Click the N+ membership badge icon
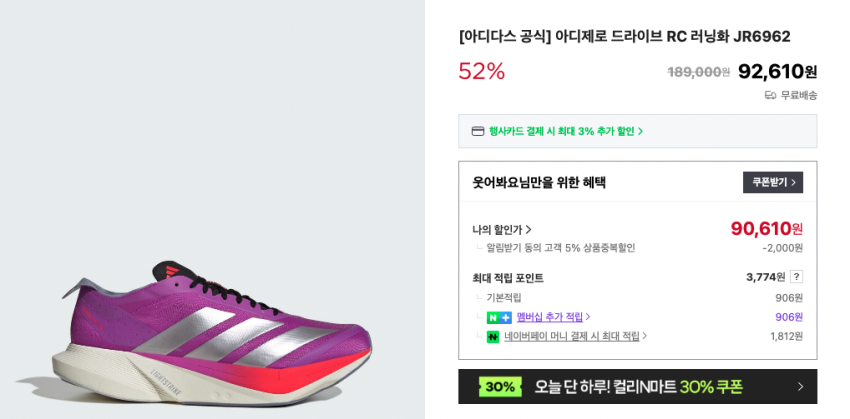Image resolution: width=850 pixels, height=419 pixels. point(499,317)
